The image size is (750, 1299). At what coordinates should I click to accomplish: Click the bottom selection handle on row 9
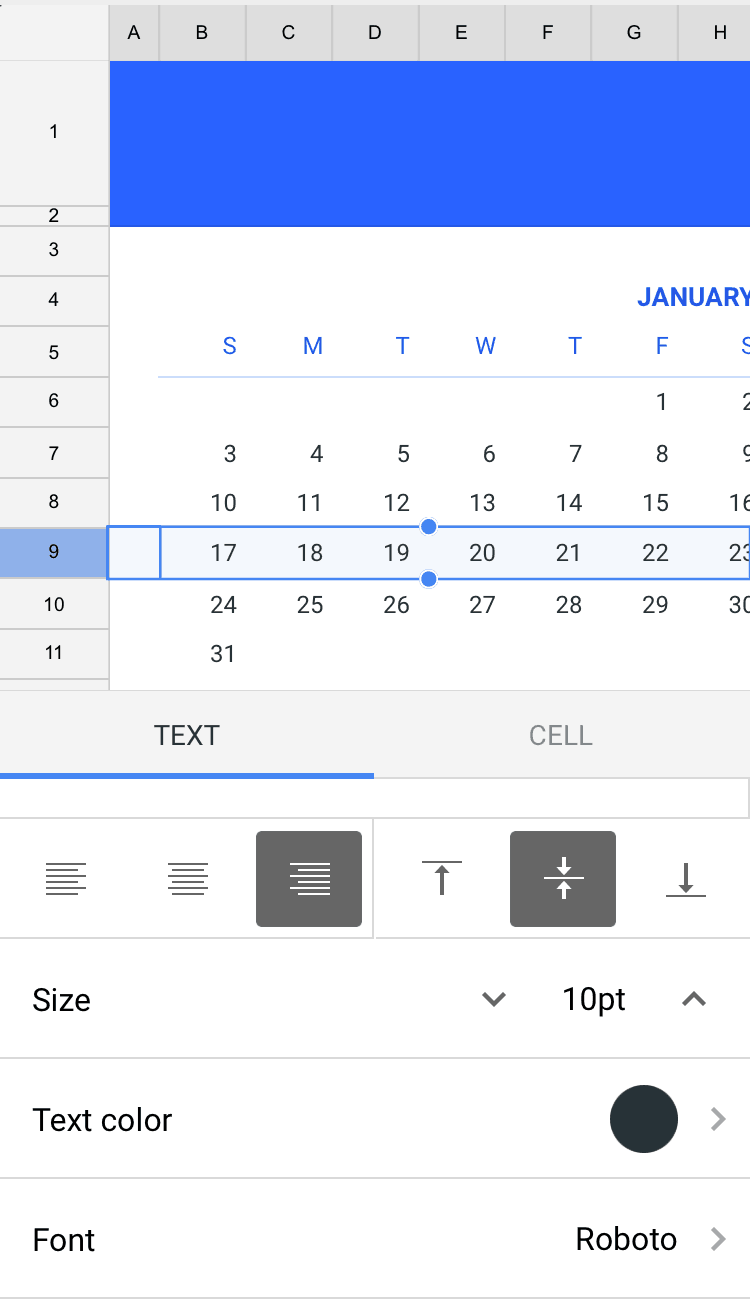click(x=429, y=579)
